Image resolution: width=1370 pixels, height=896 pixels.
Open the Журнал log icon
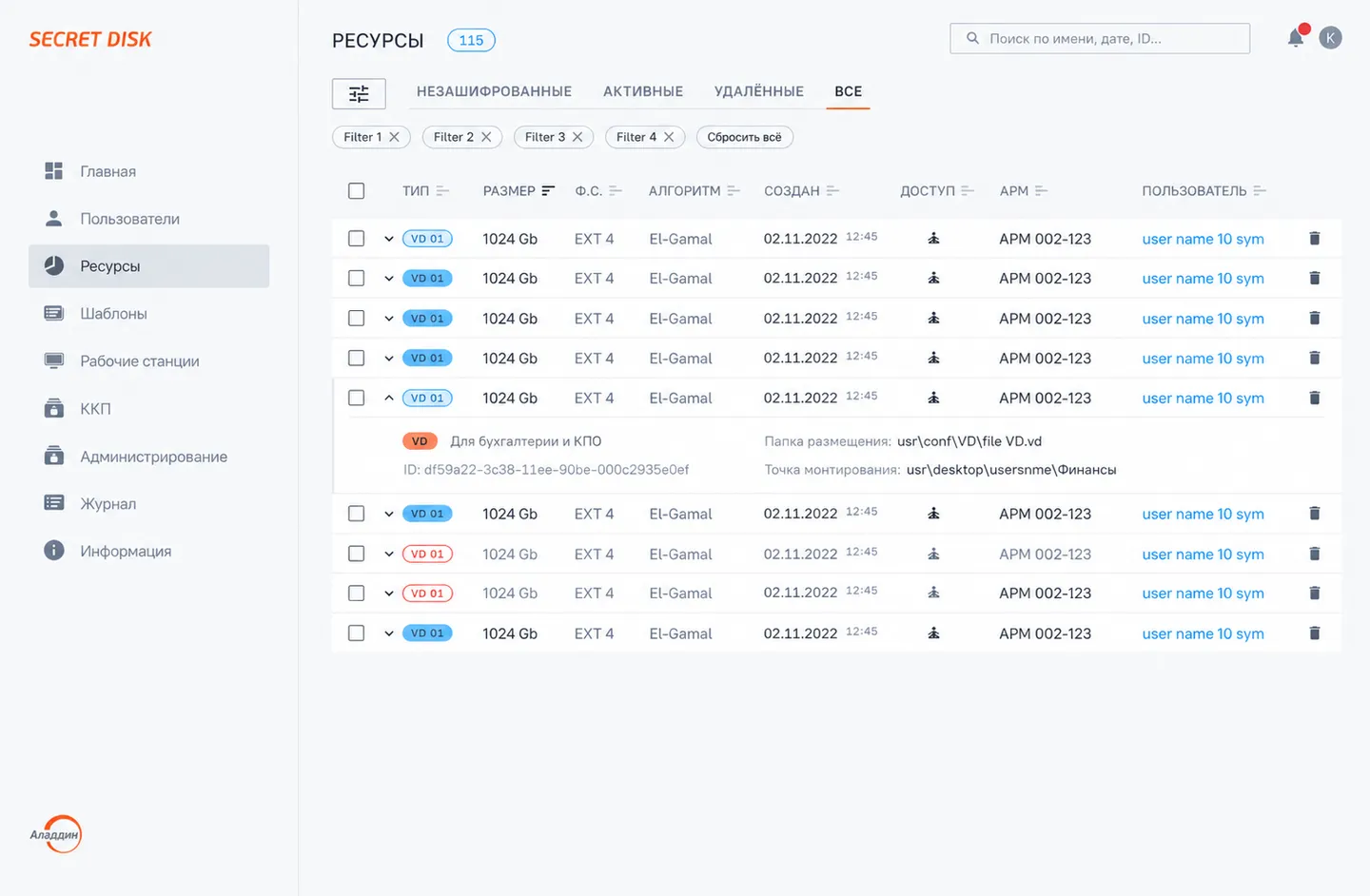54,502
